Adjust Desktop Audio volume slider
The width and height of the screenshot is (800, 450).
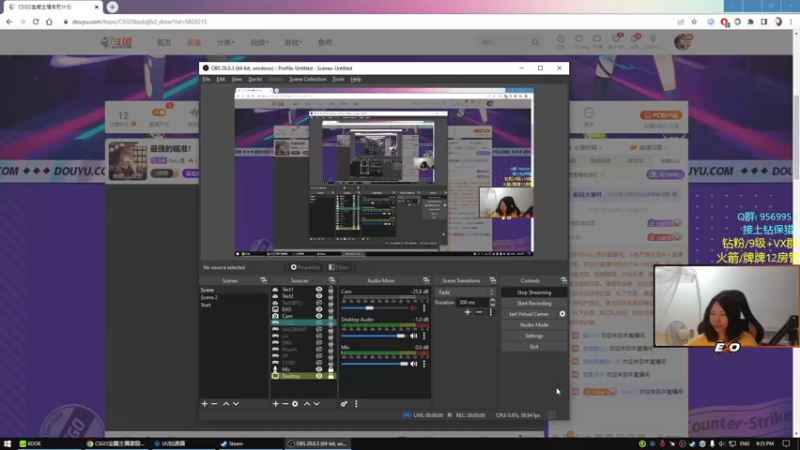click(401, 336)
